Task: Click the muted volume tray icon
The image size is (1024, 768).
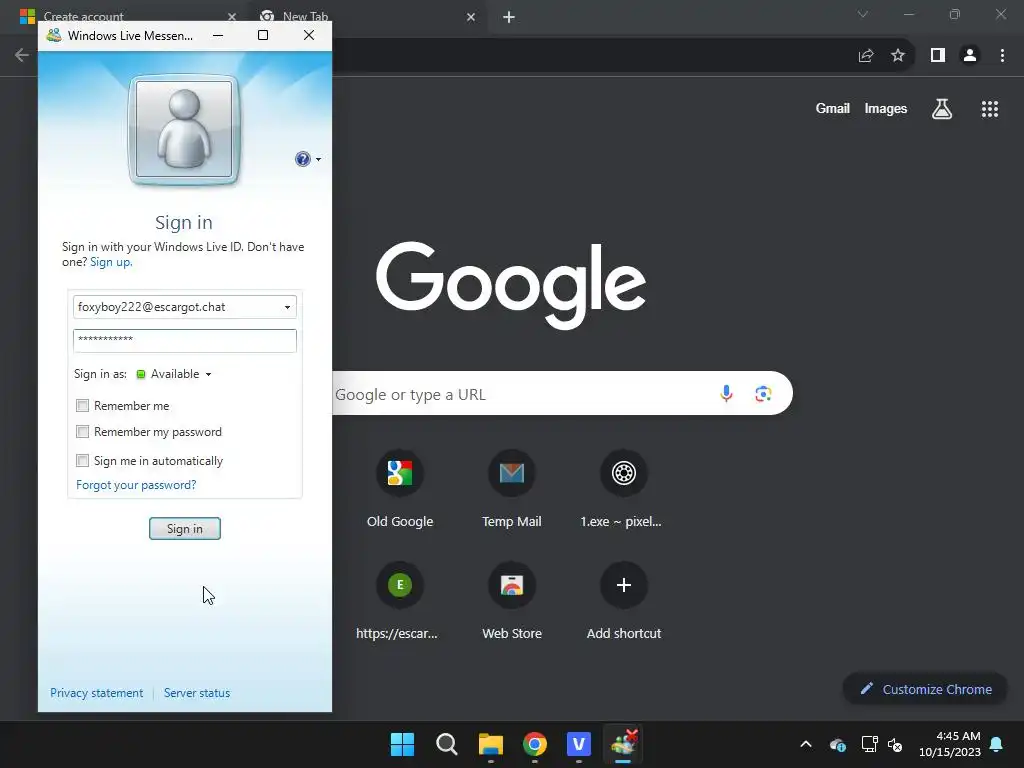Action: click(895, 744)
